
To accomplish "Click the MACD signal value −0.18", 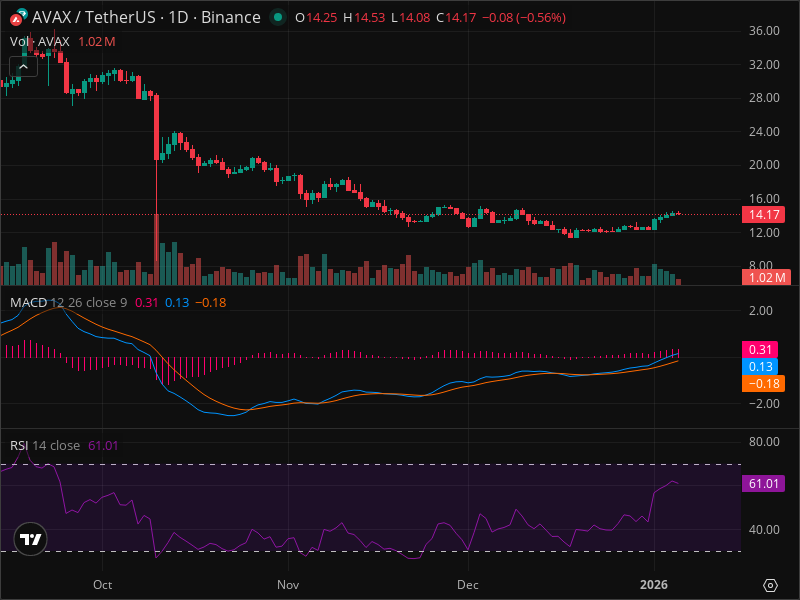I will pos(211,303).
